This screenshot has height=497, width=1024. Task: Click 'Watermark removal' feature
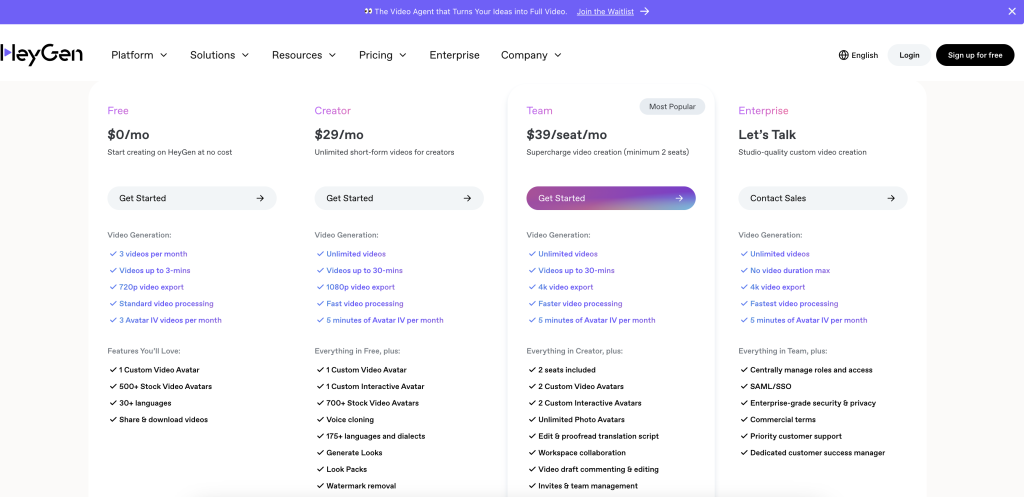361,486
